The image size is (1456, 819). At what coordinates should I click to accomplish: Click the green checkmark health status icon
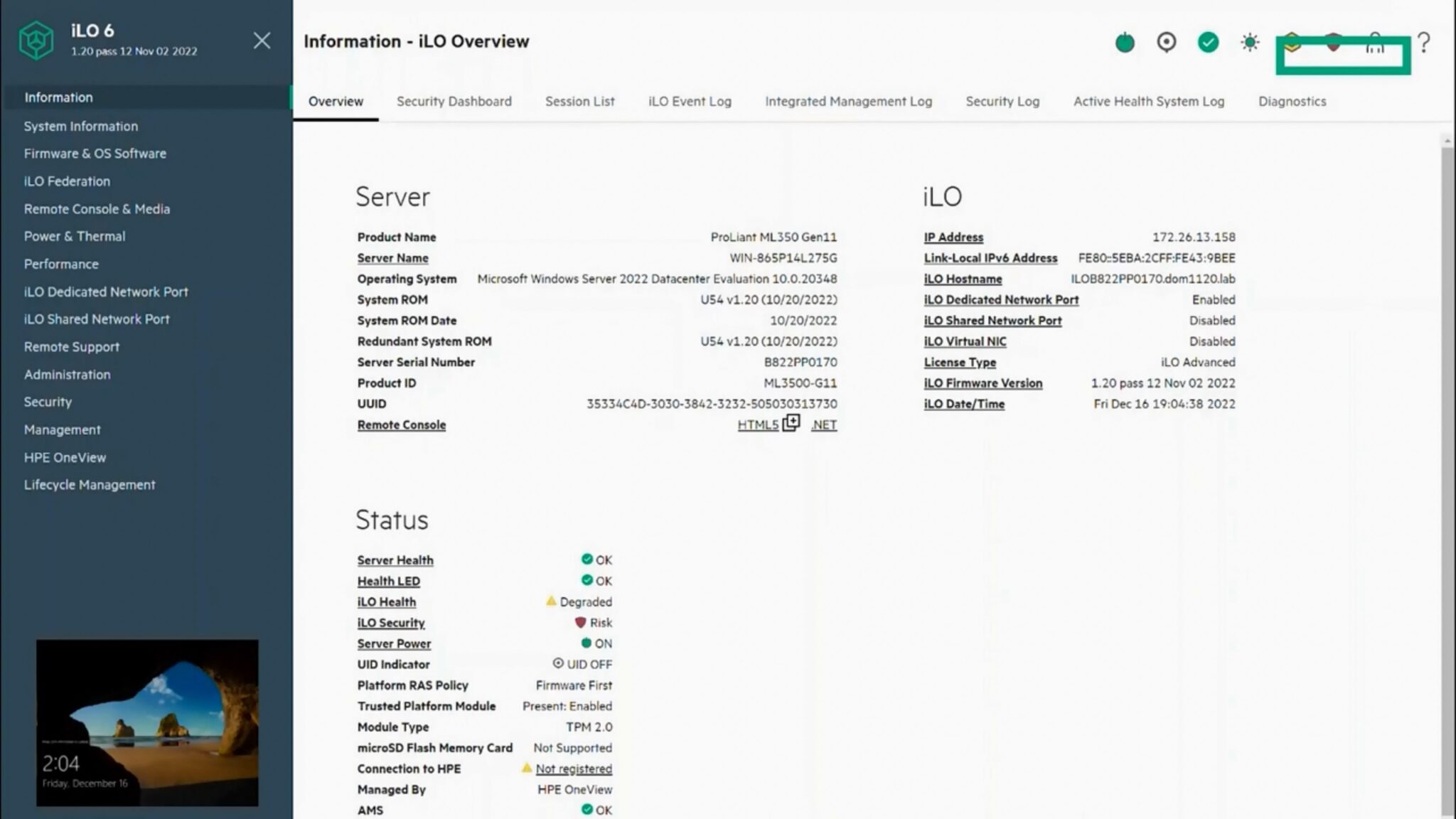[x=1208, y=43]
